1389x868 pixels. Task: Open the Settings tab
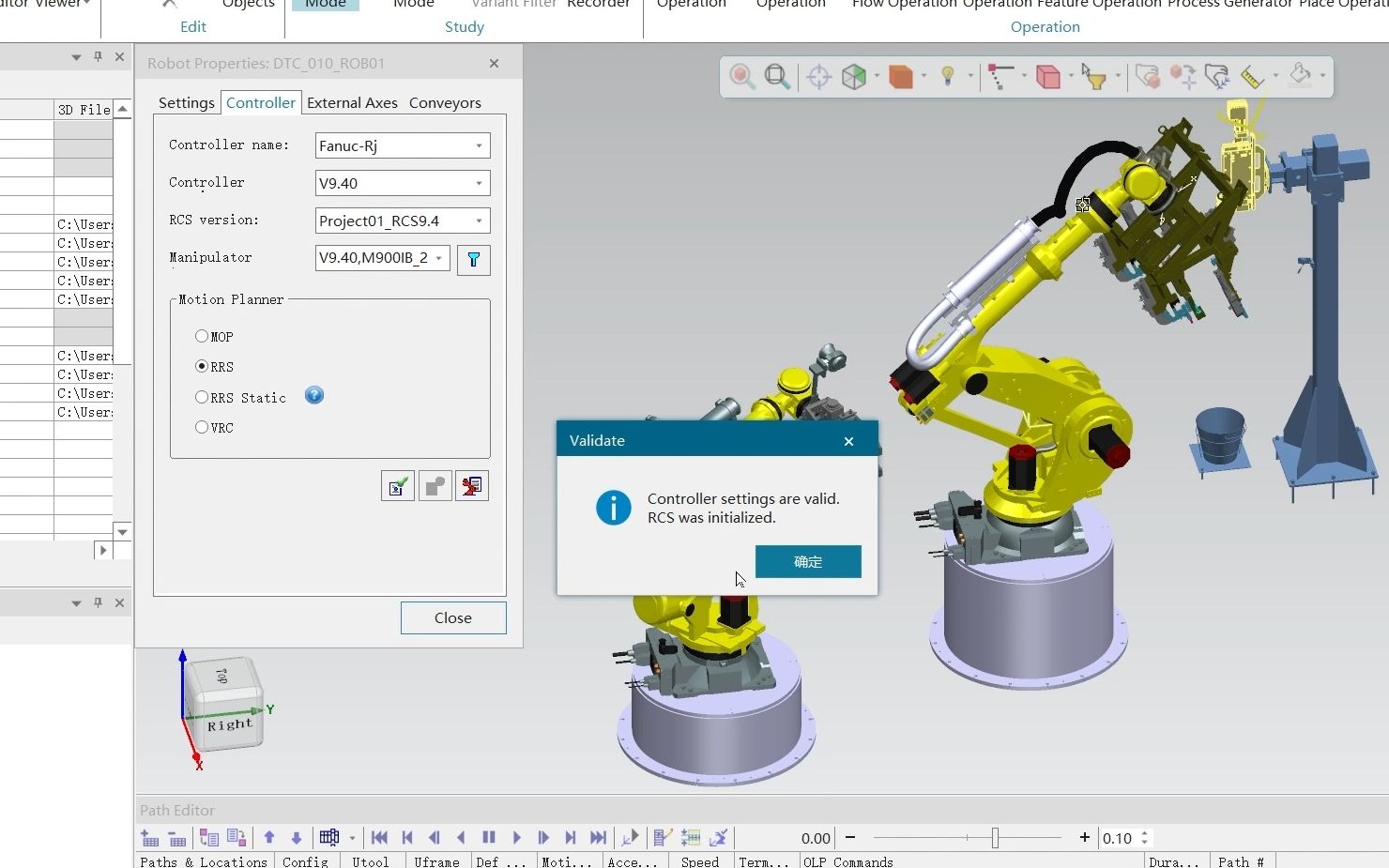click(186, 102)
